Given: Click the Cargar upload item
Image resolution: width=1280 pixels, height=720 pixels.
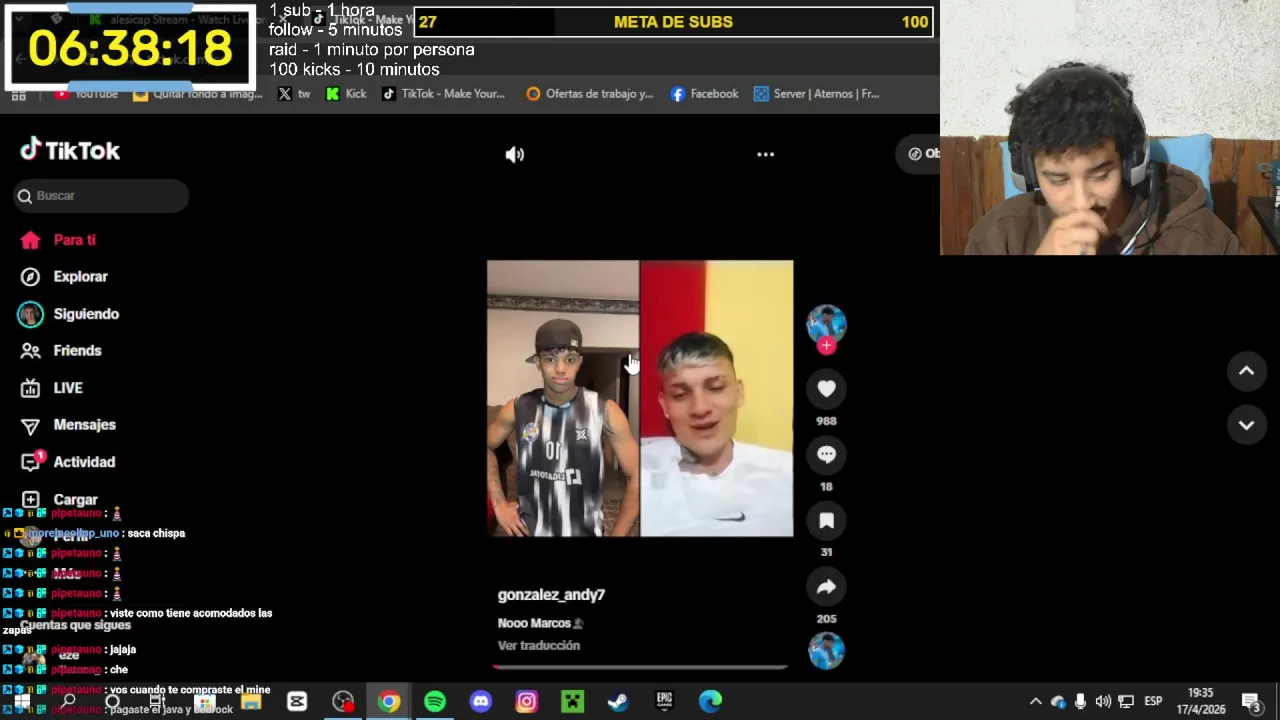Looking at the screenshot, I should (61, 499).
